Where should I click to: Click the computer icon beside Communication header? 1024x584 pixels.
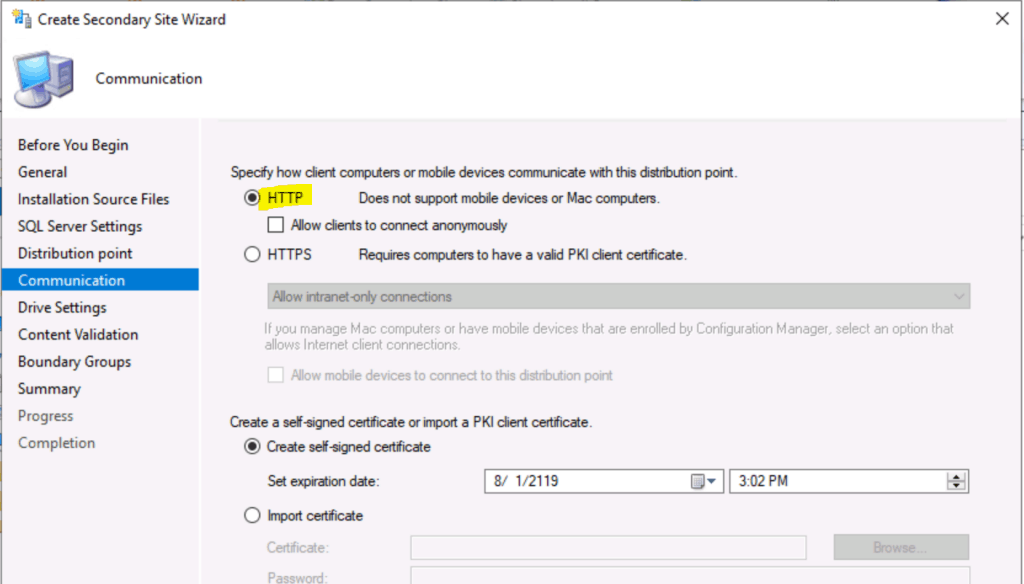coord(44,79)
